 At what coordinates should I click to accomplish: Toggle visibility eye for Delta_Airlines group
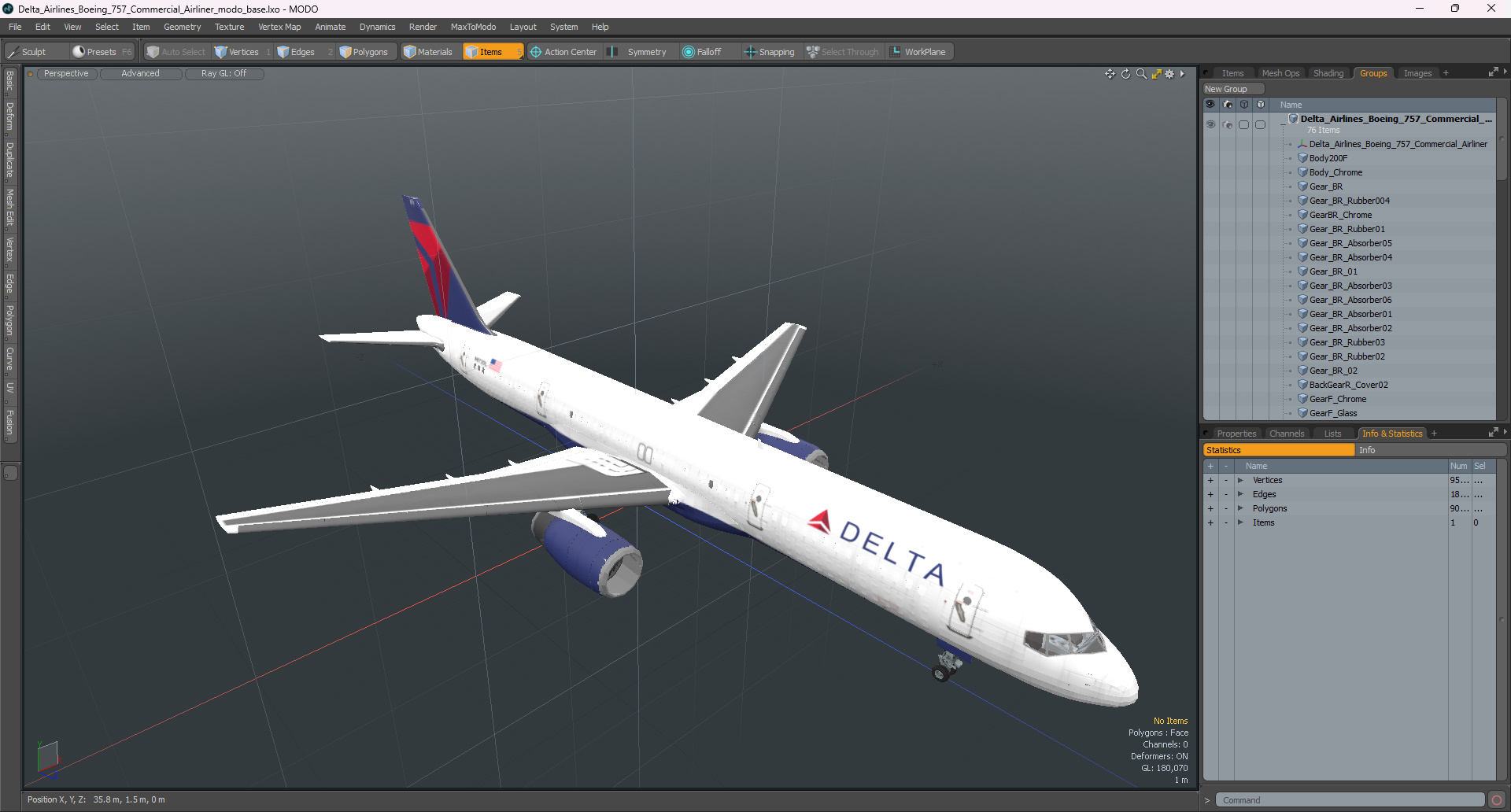(1210, 124)
